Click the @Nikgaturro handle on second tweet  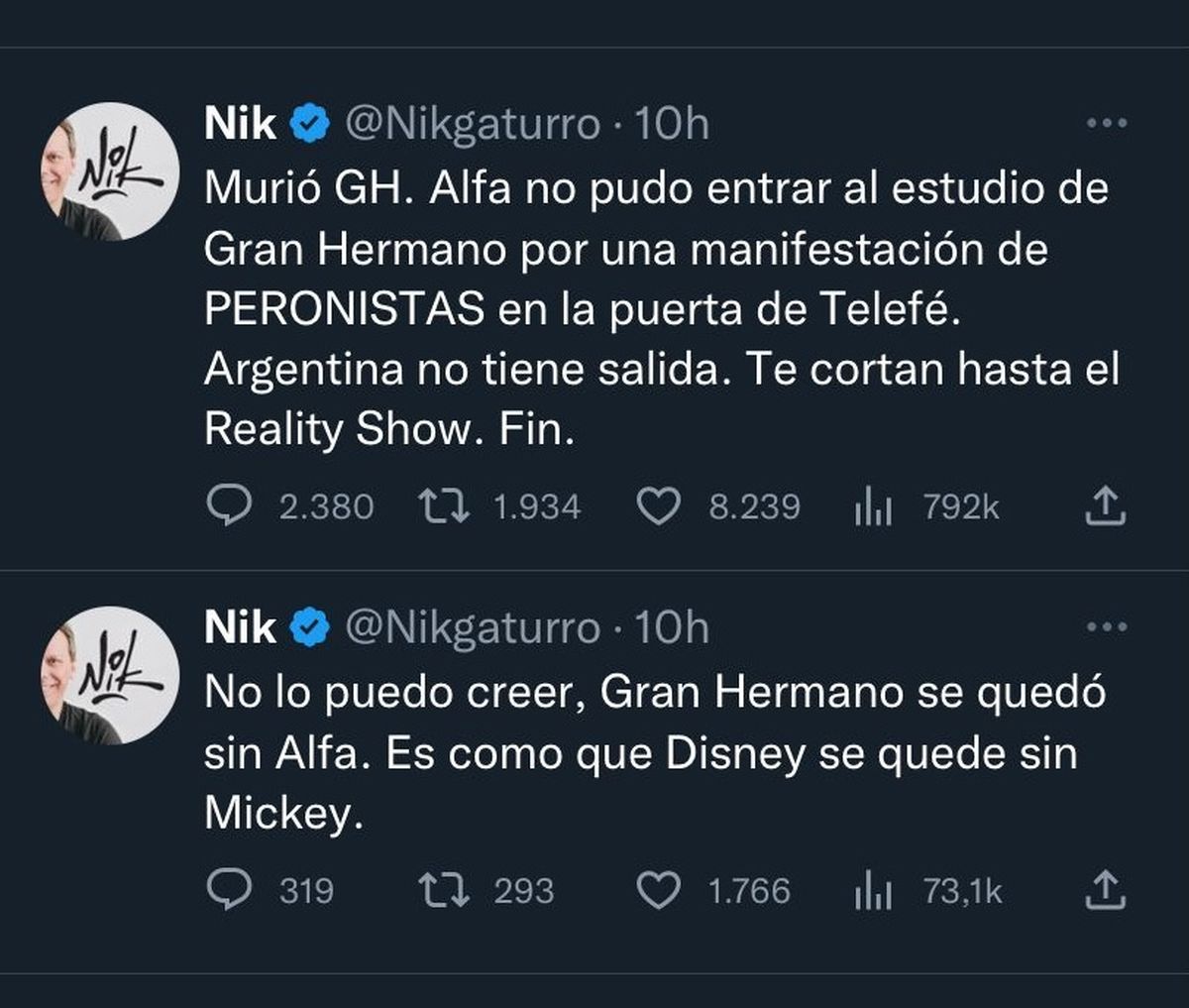[473, 628]
